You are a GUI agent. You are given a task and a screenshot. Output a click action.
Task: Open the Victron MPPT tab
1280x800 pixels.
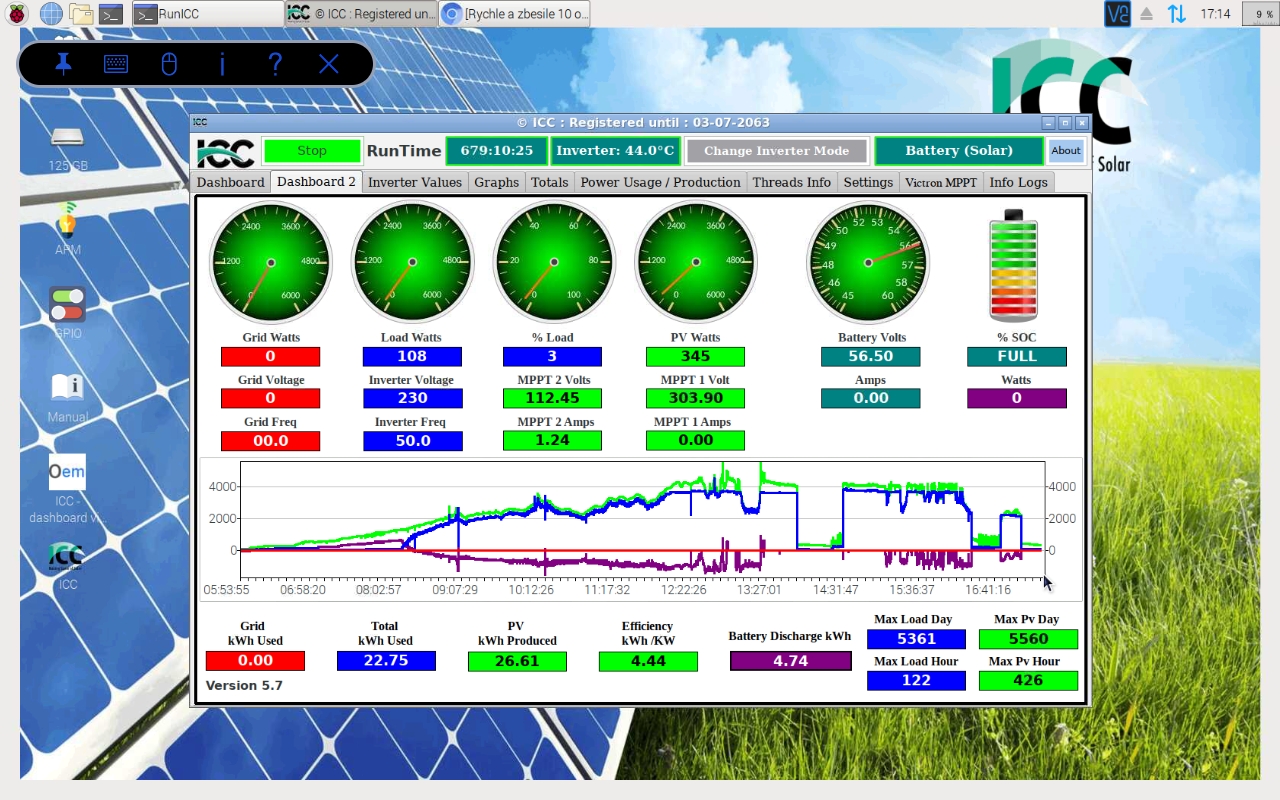940,182
